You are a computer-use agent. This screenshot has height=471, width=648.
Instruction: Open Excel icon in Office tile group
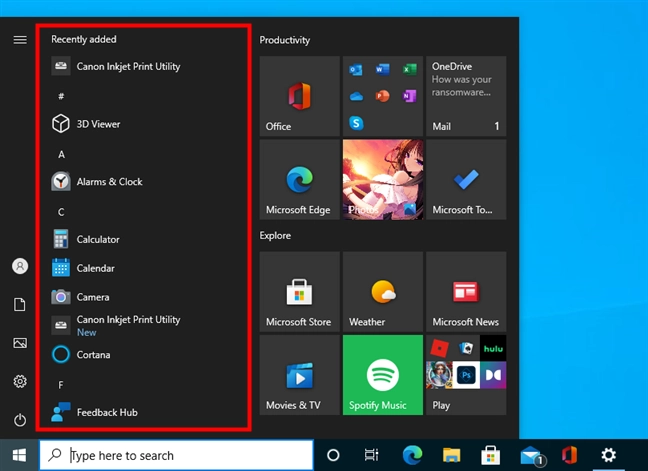(x=410, y=69)
